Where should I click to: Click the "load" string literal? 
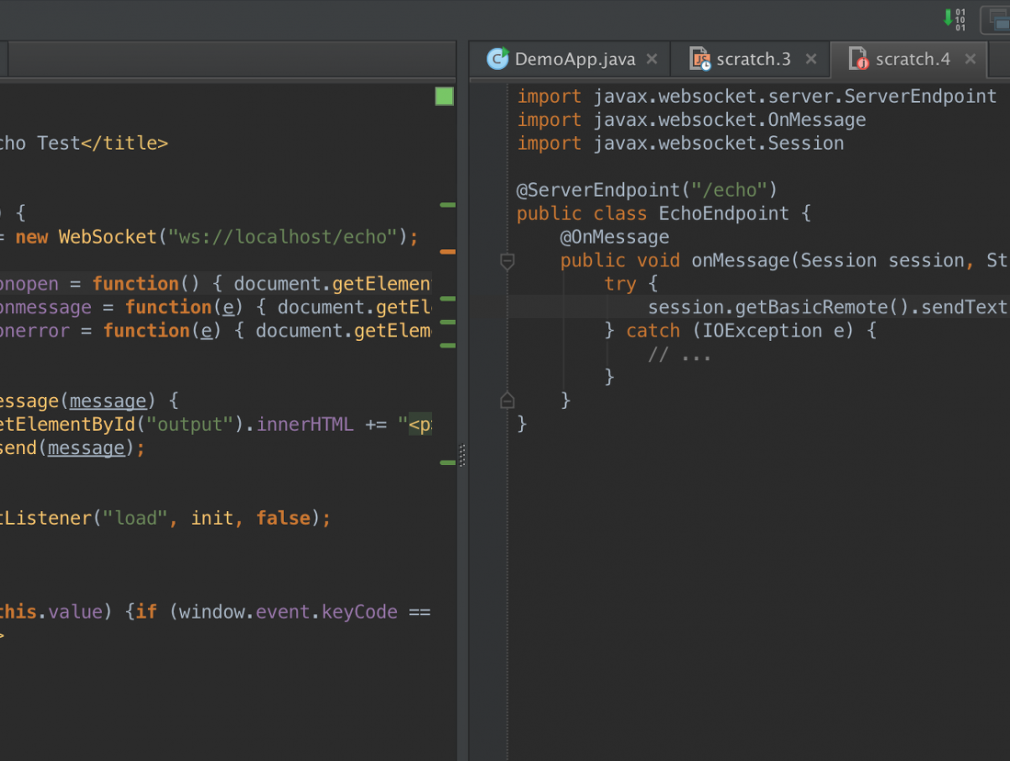(135, 518)
